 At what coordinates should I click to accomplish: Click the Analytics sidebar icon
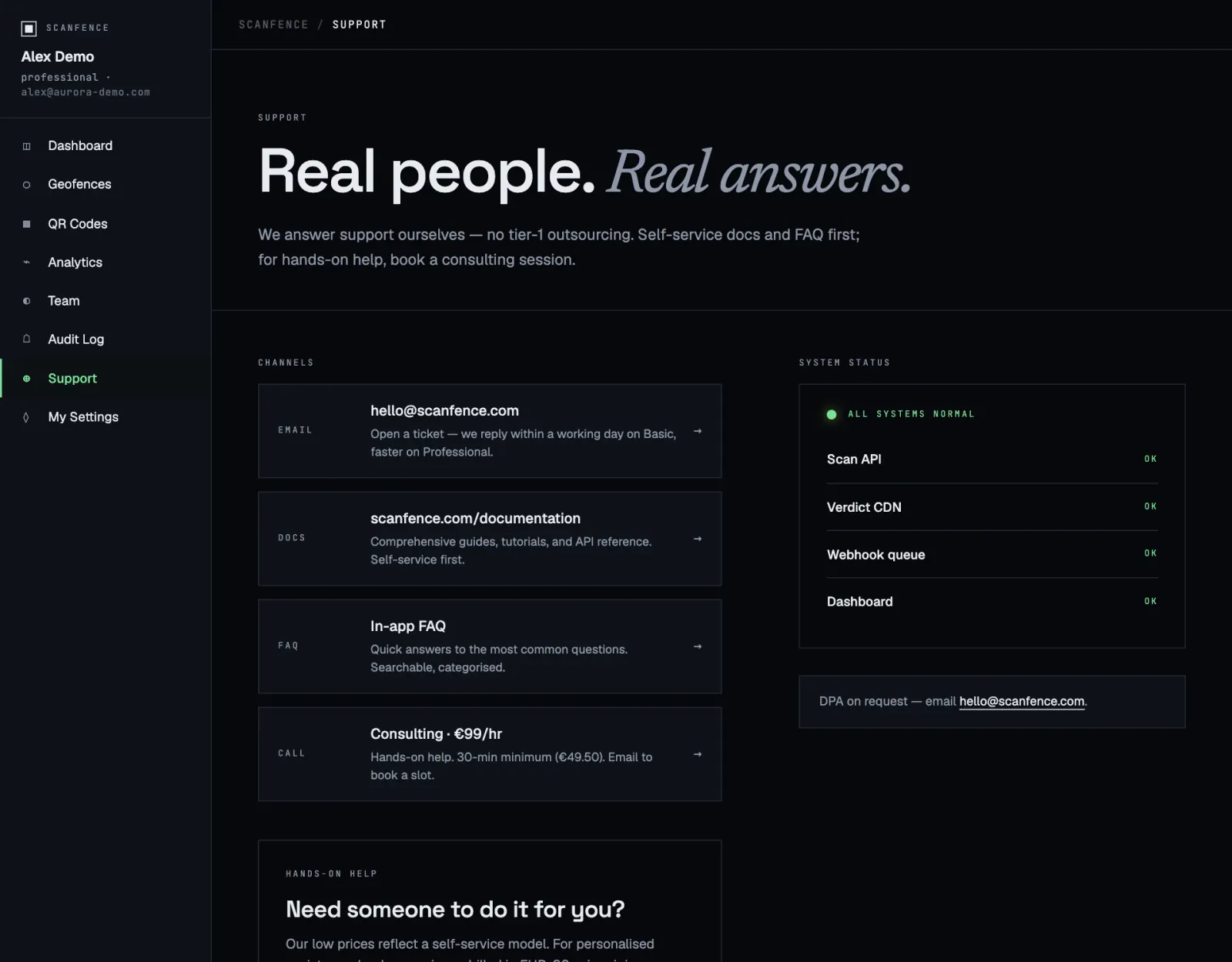tap(27, 262)
